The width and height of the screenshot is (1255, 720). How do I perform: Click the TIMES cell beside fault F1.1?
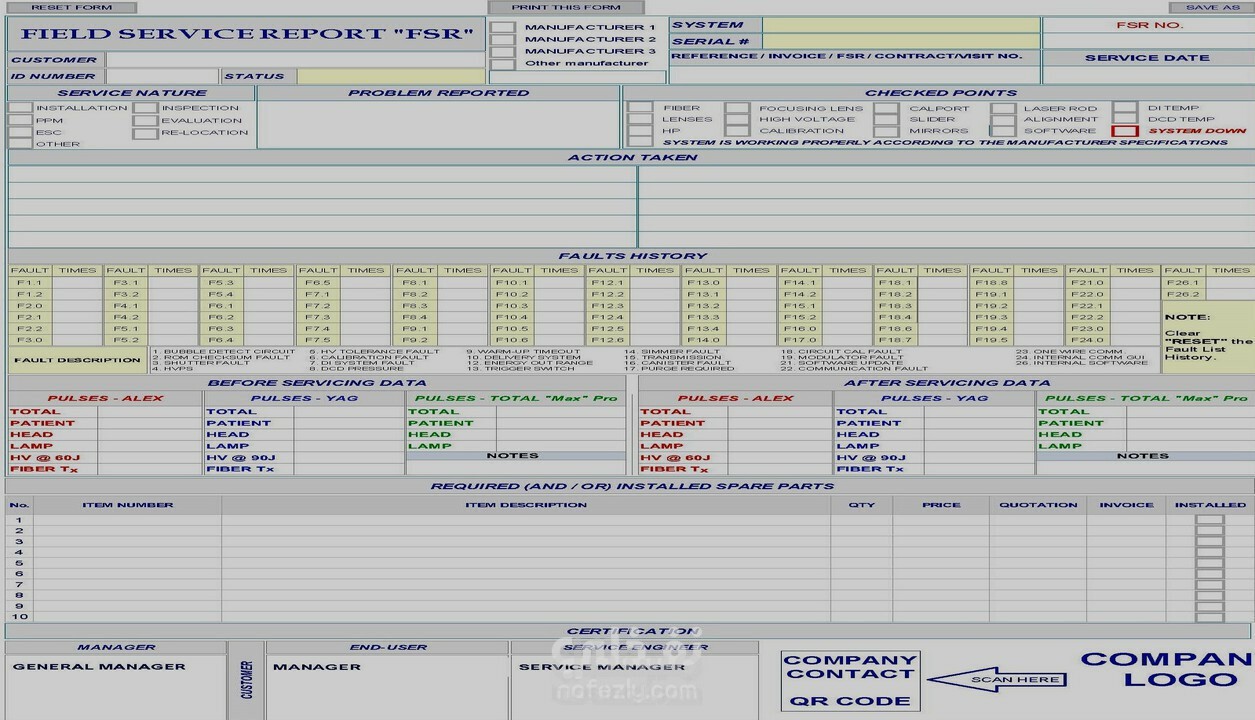click(x=77, y=283)
